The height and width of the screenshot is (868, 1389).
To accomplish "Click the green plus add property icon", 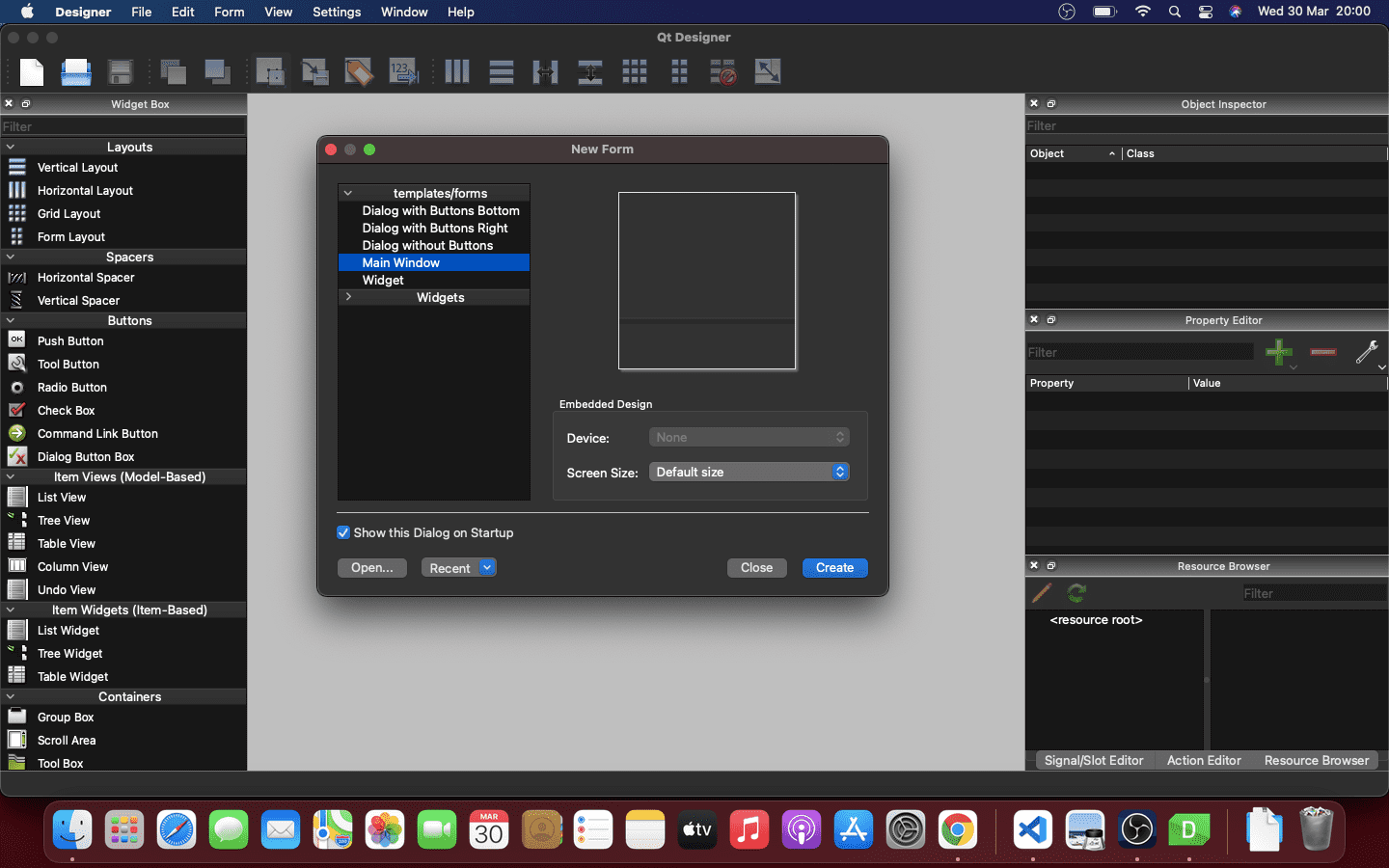I will [x=1279, y=352].
